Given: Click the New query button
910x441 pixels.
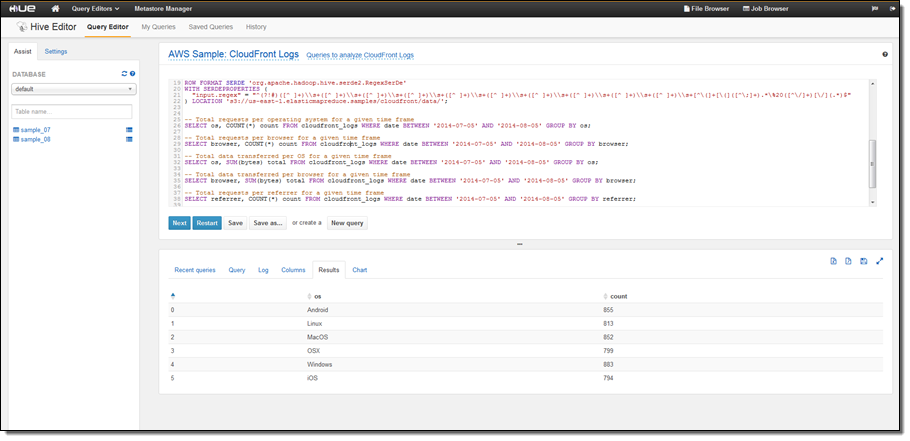Looking at the screenshot, I should point(347,222).
